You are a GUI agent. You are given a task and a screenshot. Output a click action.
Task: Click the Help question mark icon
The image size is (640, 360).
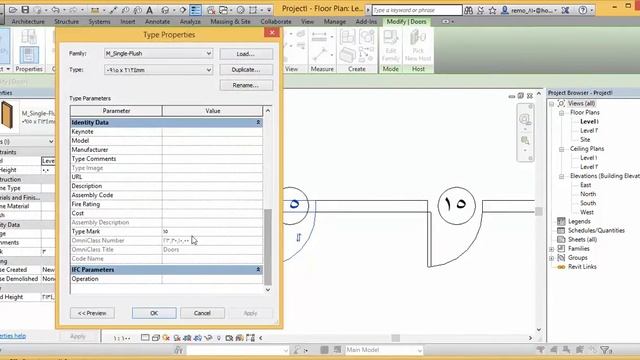click(583, 10)
